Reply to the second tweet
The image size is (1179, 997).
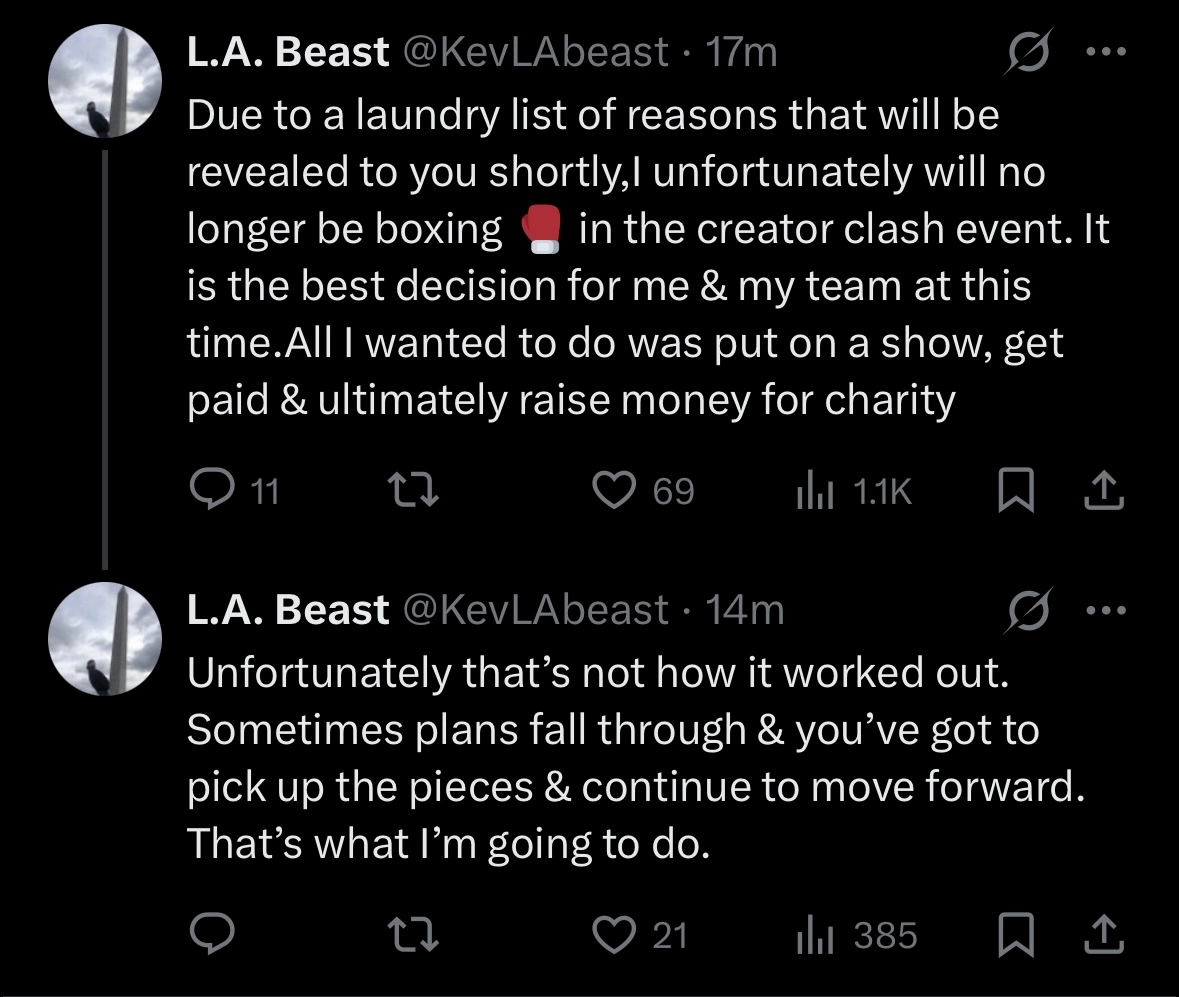pyautogui.click(x=212, y=935)
